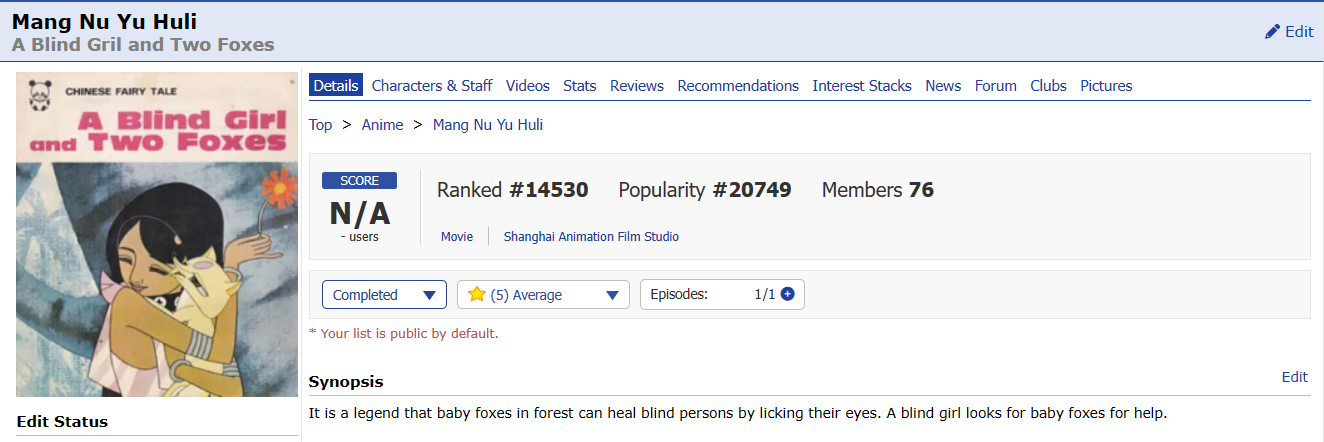Open the Characters & Staff tab
Viewport: 1324px width, 442px height.
point(432,86)
